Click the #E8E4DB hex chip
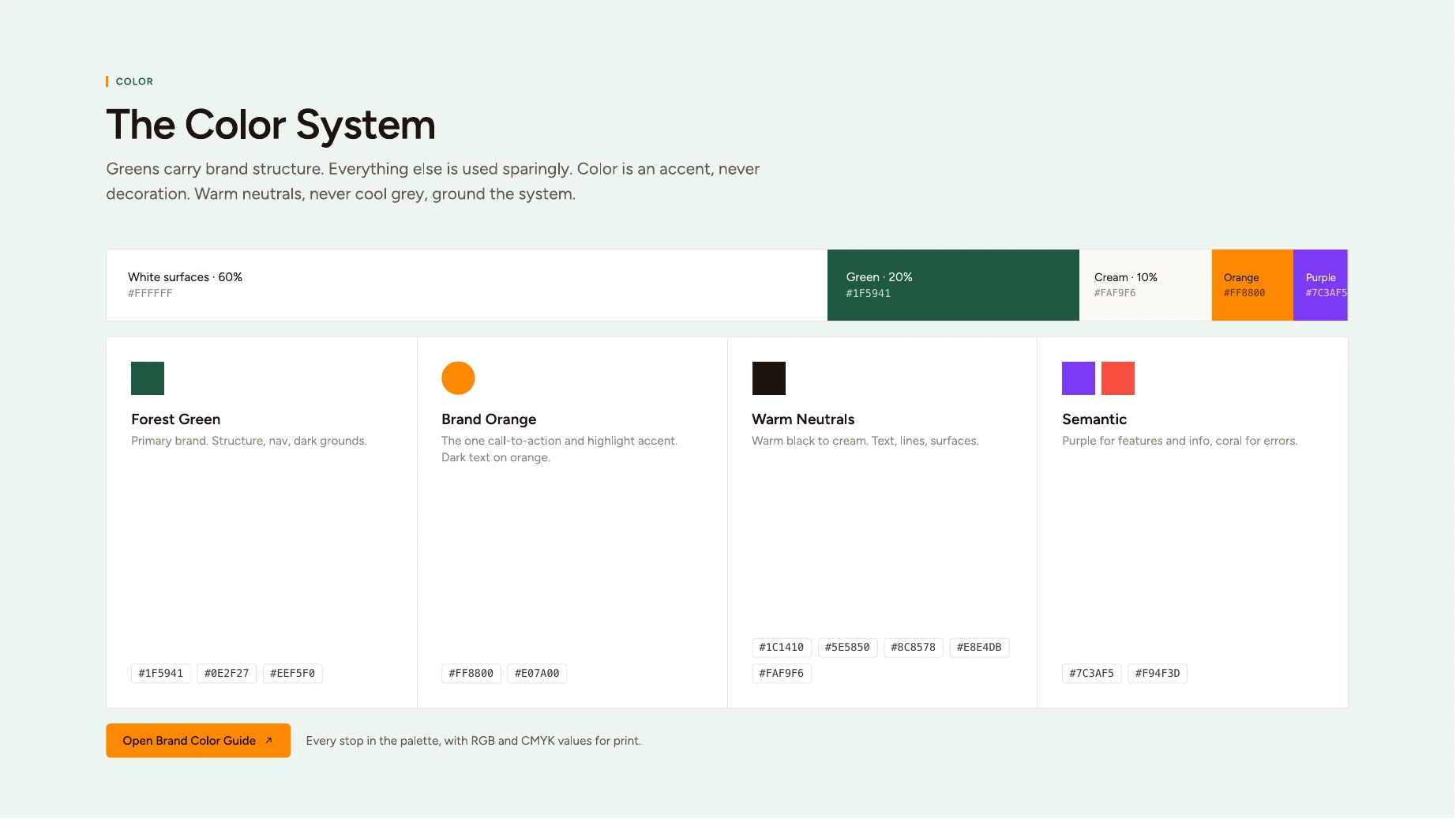 [x=979, y=647]
